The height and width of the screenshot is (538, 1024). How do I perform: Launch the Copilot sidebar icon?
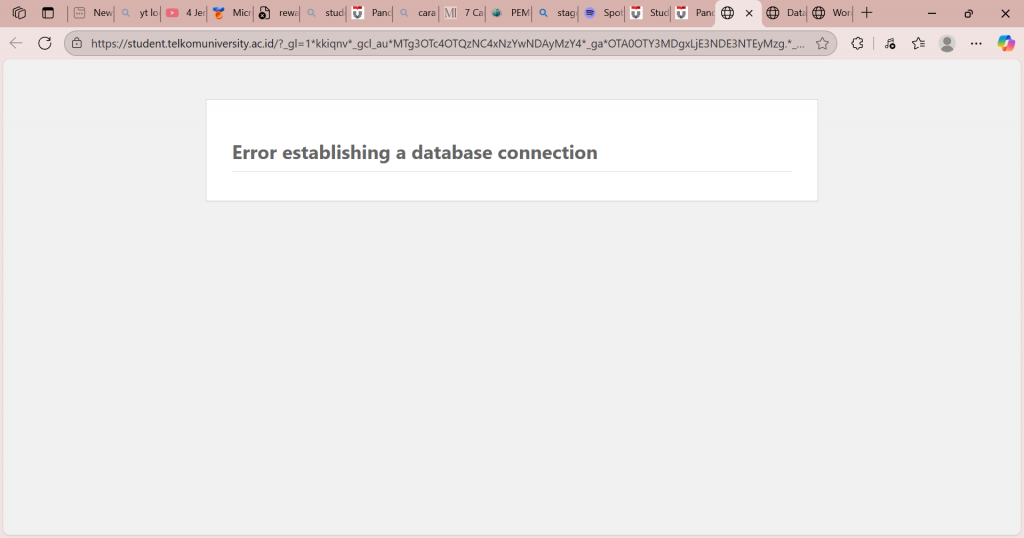point(1006,44)
